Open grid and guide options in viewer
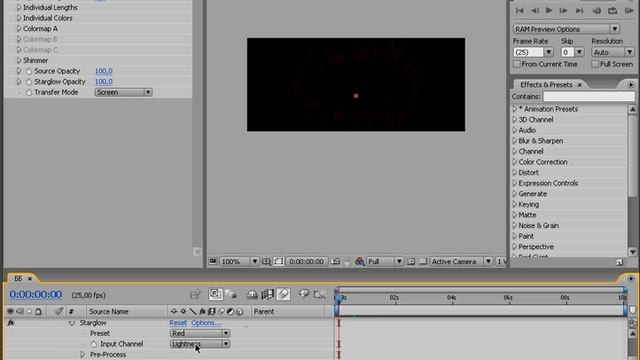The width and height of the screenshot is (640, 360). (x=266, y=261)
